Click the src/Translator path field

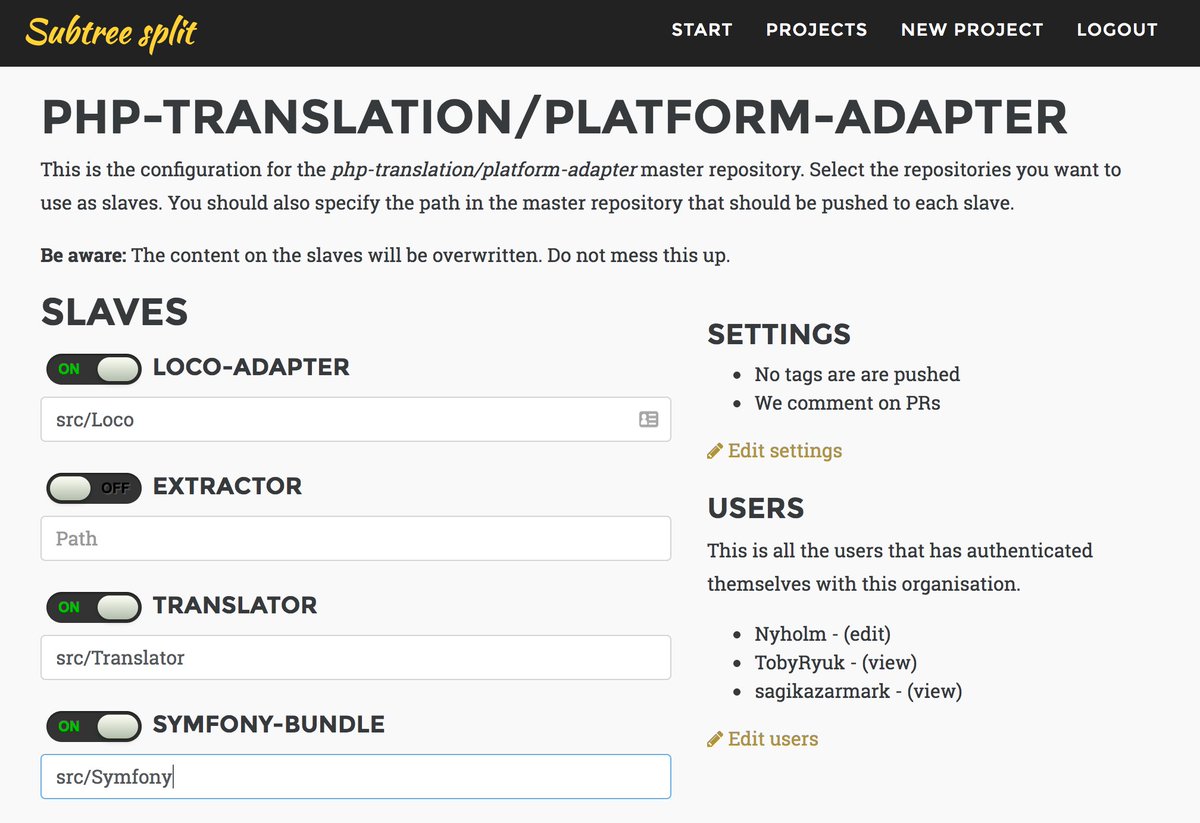[355, 657]
